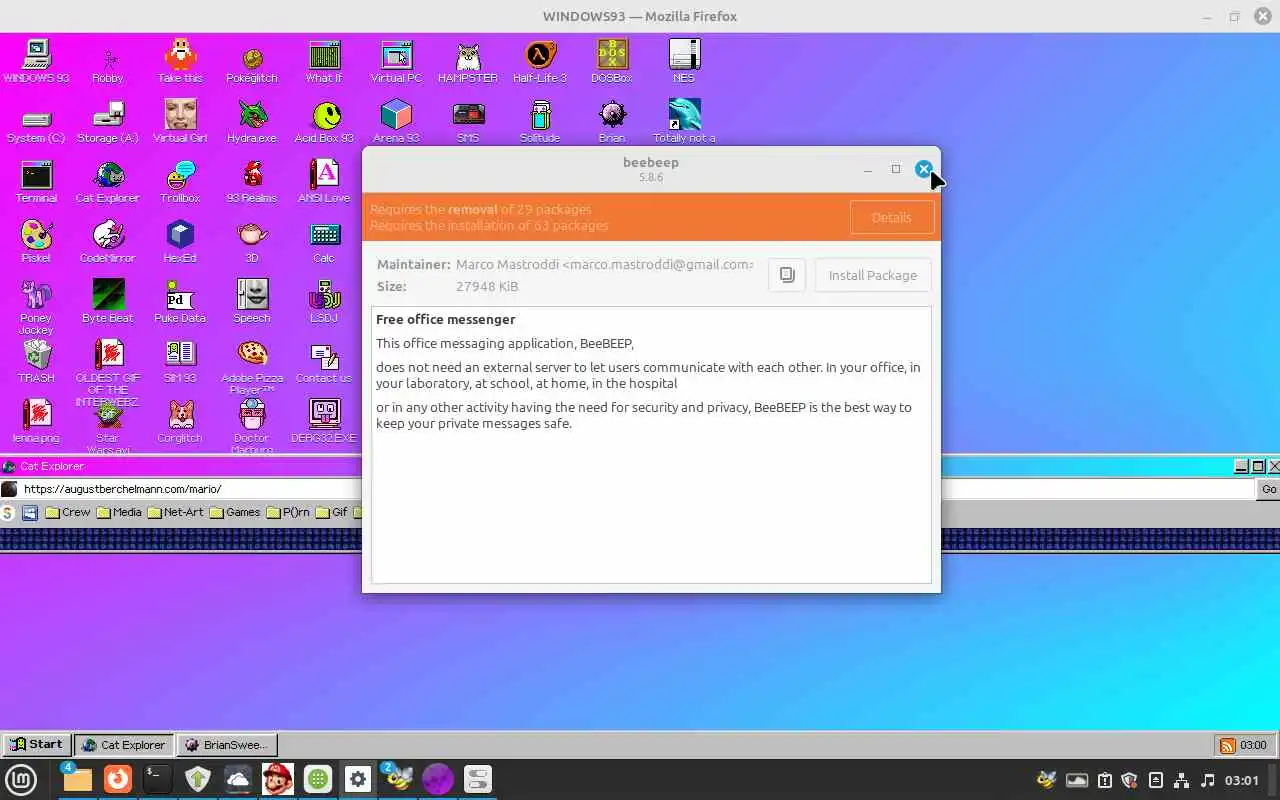Open the Games bookmarks folder

pos(234,512)
